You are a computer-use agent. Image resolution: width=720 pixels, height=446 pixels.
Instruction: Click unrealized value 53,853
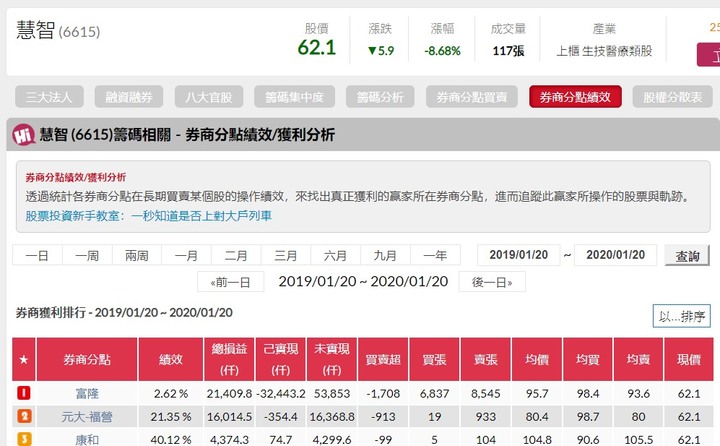pos(332,394)
